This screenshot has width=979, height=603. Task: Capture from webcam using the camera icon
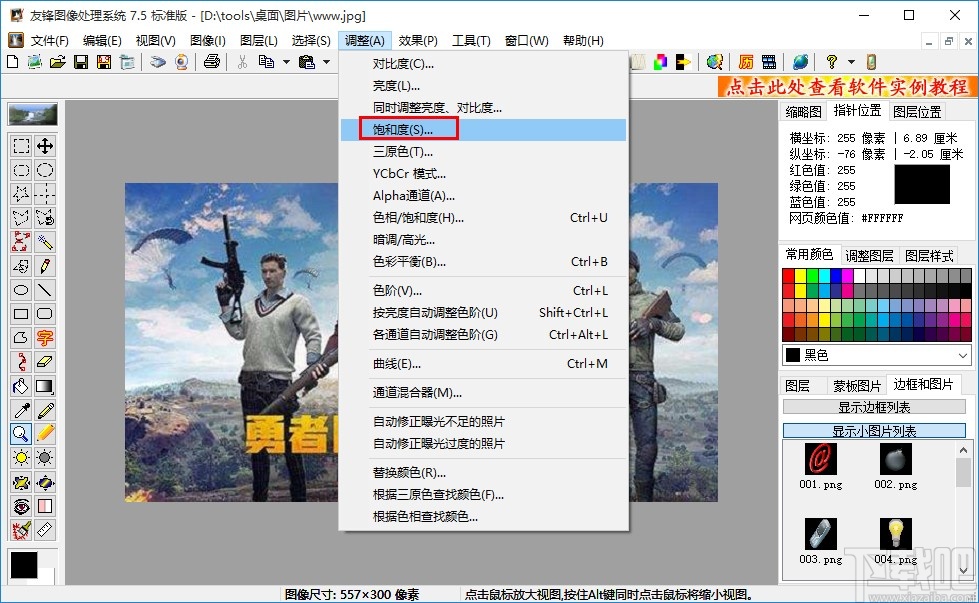182,62
